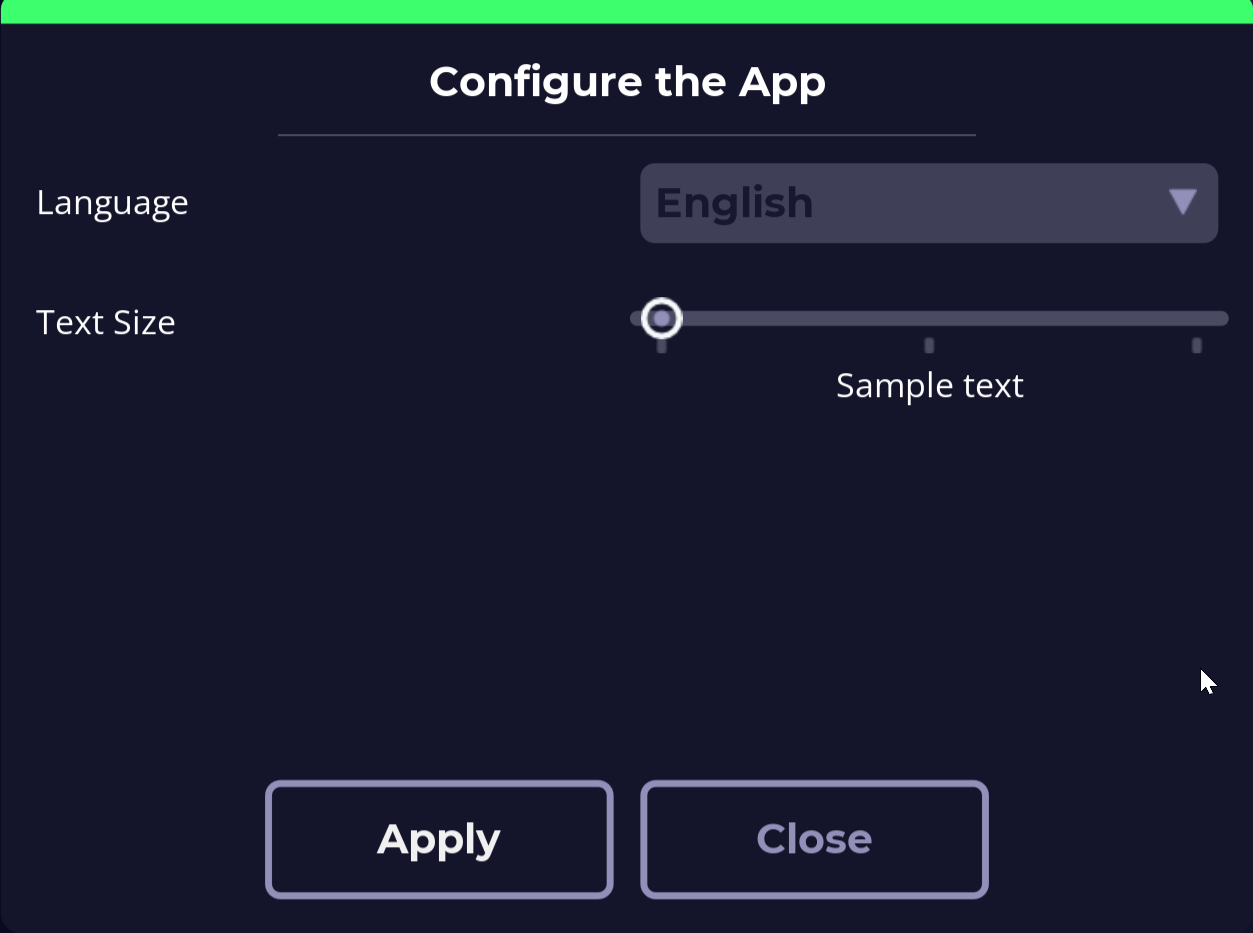Click the downward triangle on the language selector
The image size is (1253, 933).
(1182, 203)
